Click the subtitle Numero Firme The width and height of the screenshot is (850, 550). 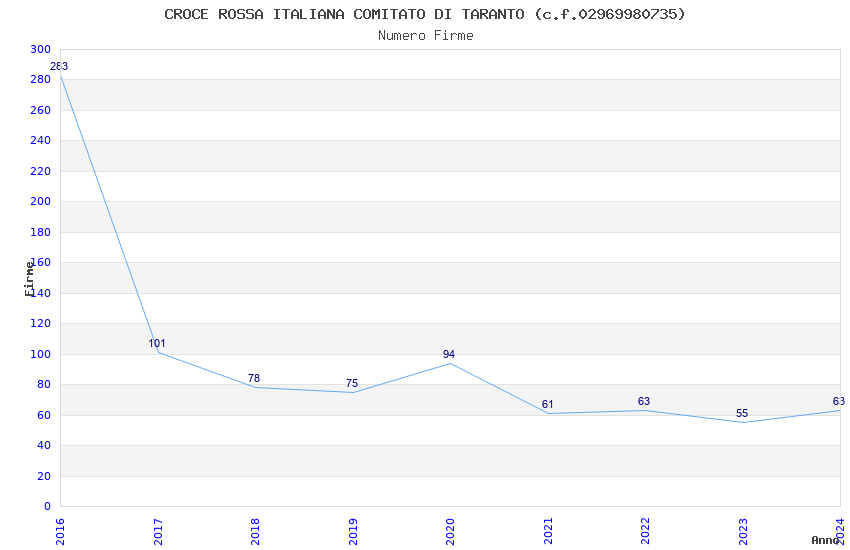[x=426, y=36]
